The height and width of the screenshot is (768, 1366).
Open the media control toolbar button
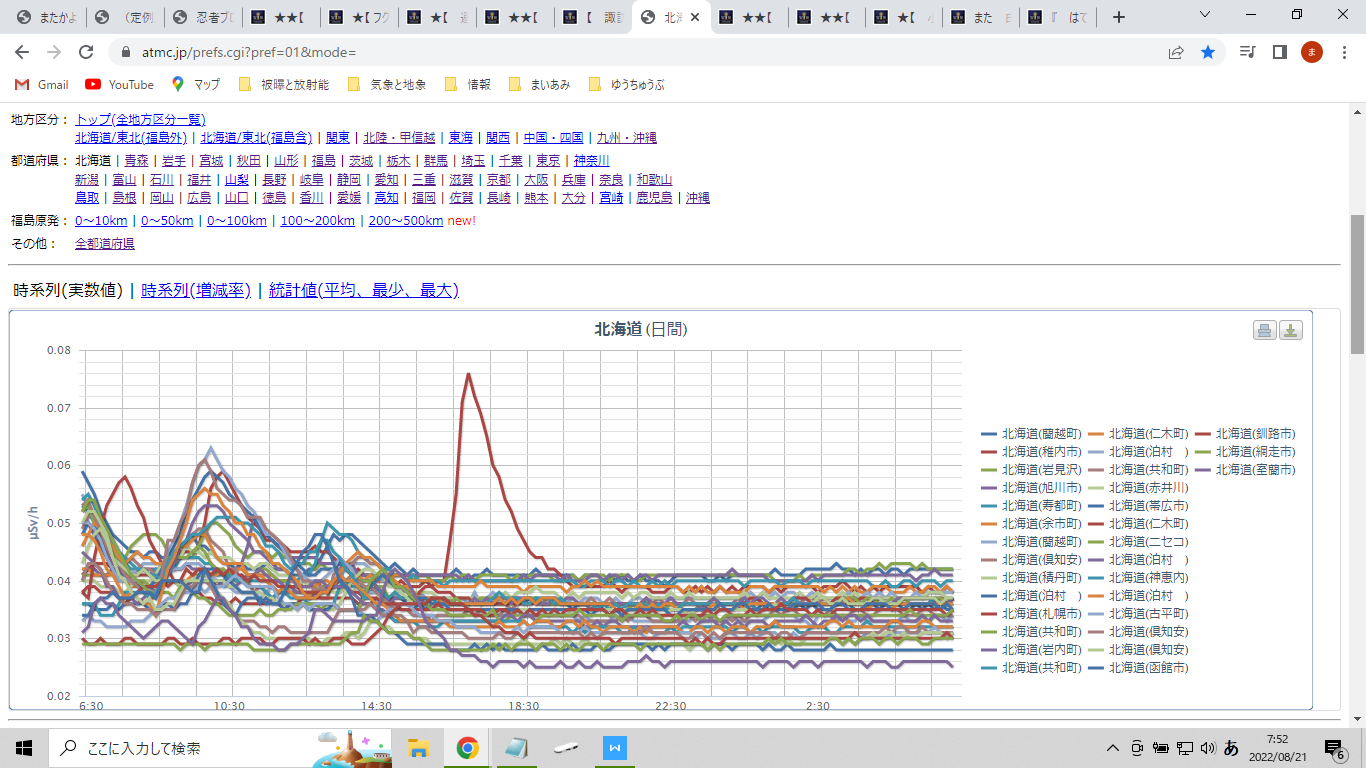[x=1247, y=52]
